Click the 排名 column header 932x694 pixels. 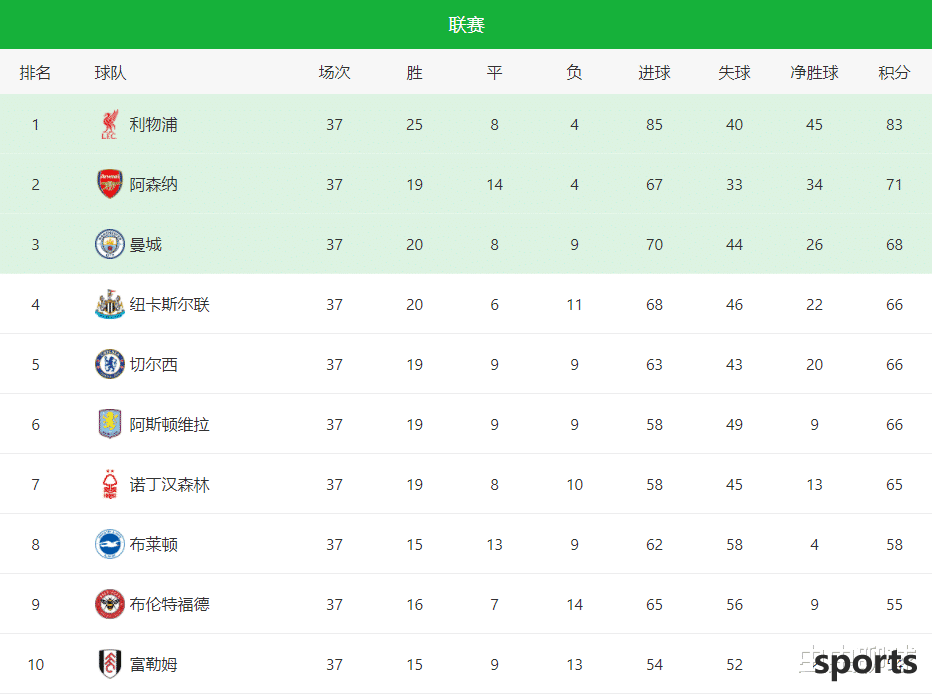click(x=35, y=72)
